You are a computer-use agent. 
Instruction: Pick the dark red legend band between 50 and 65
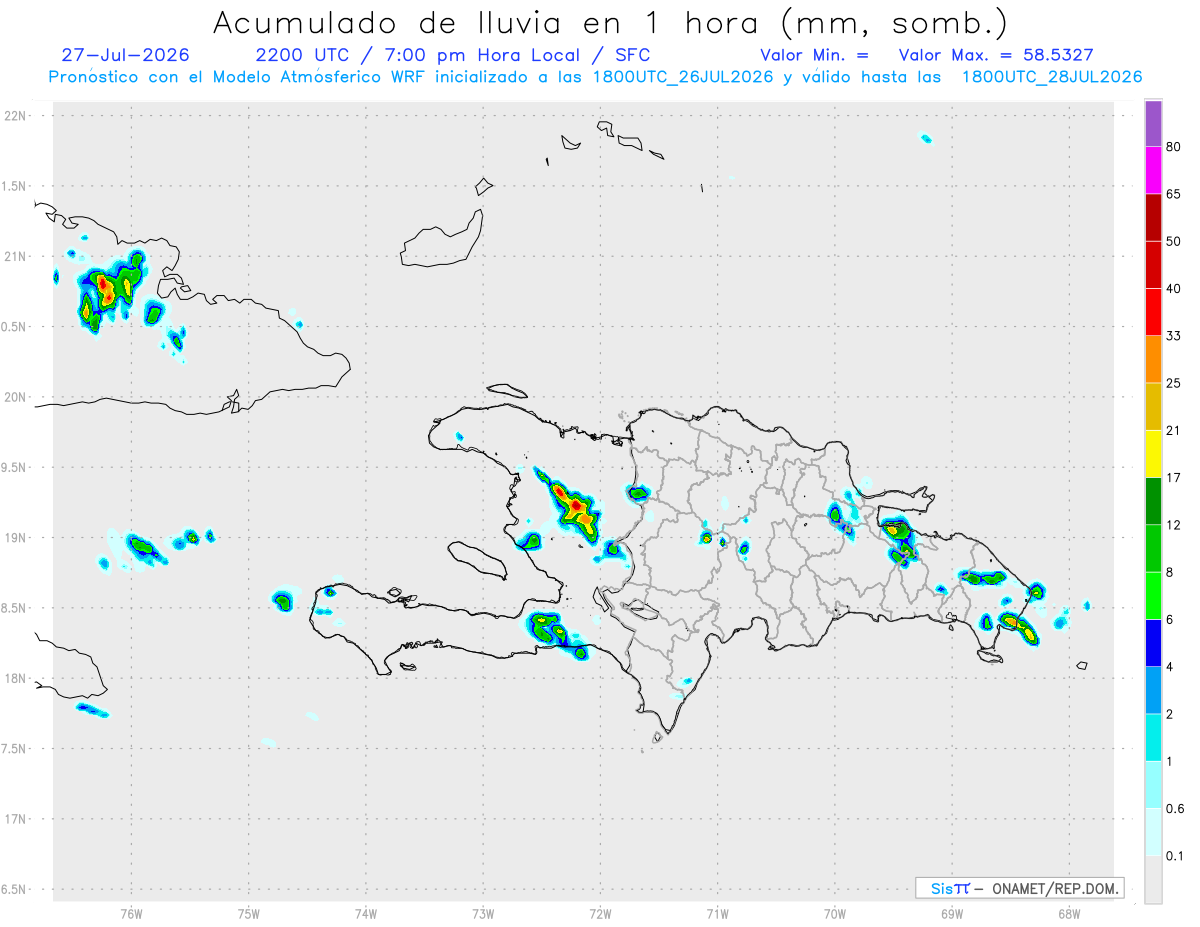tap(1153, 218)
